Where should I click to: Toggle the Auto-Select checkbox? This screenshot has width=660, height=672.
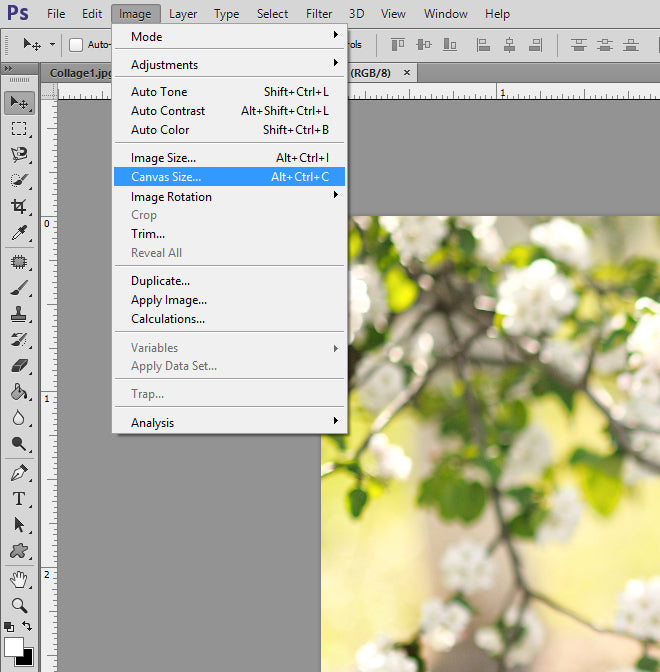coord(76,44)
